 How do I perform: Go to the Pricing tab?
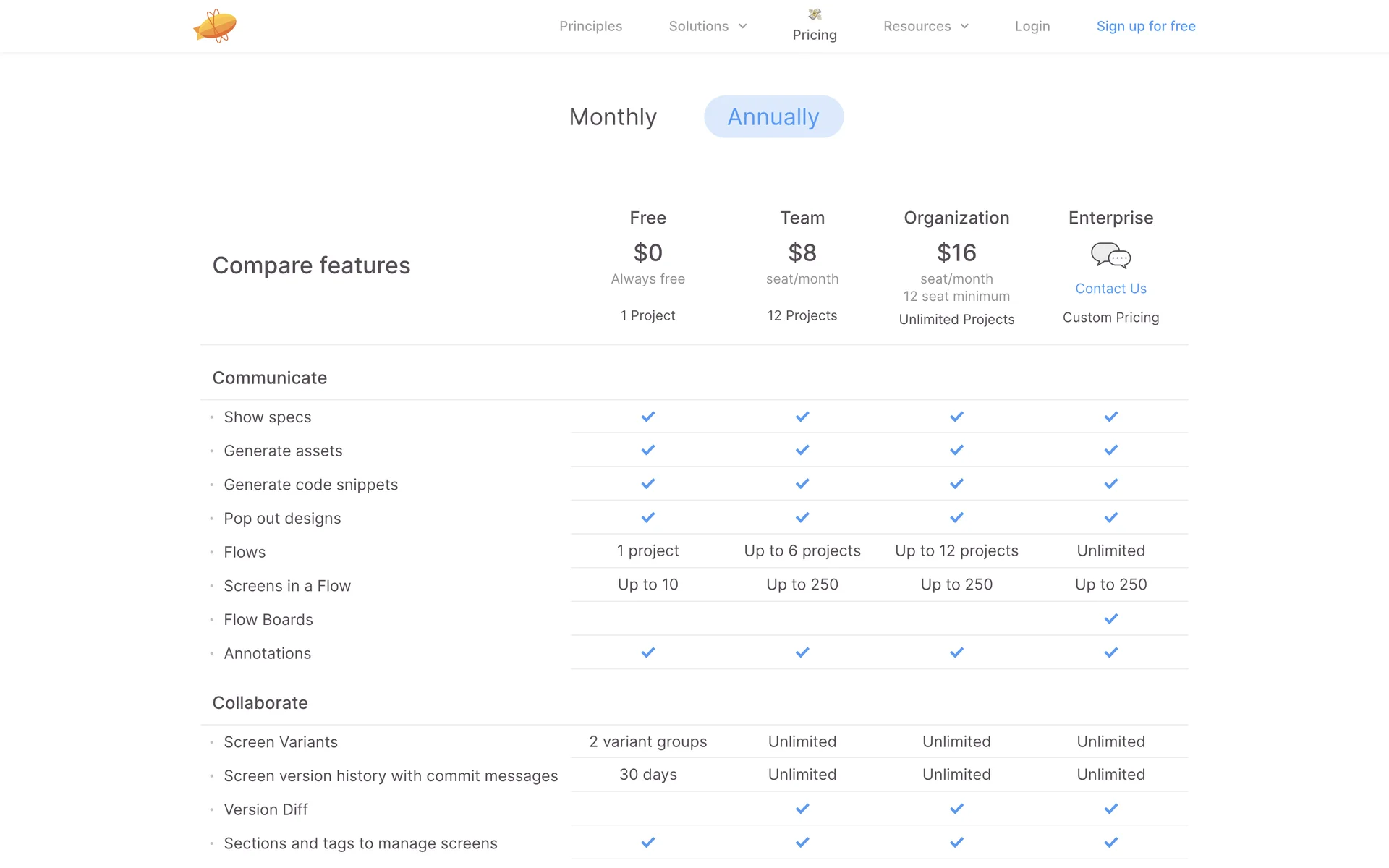(815, 35)
